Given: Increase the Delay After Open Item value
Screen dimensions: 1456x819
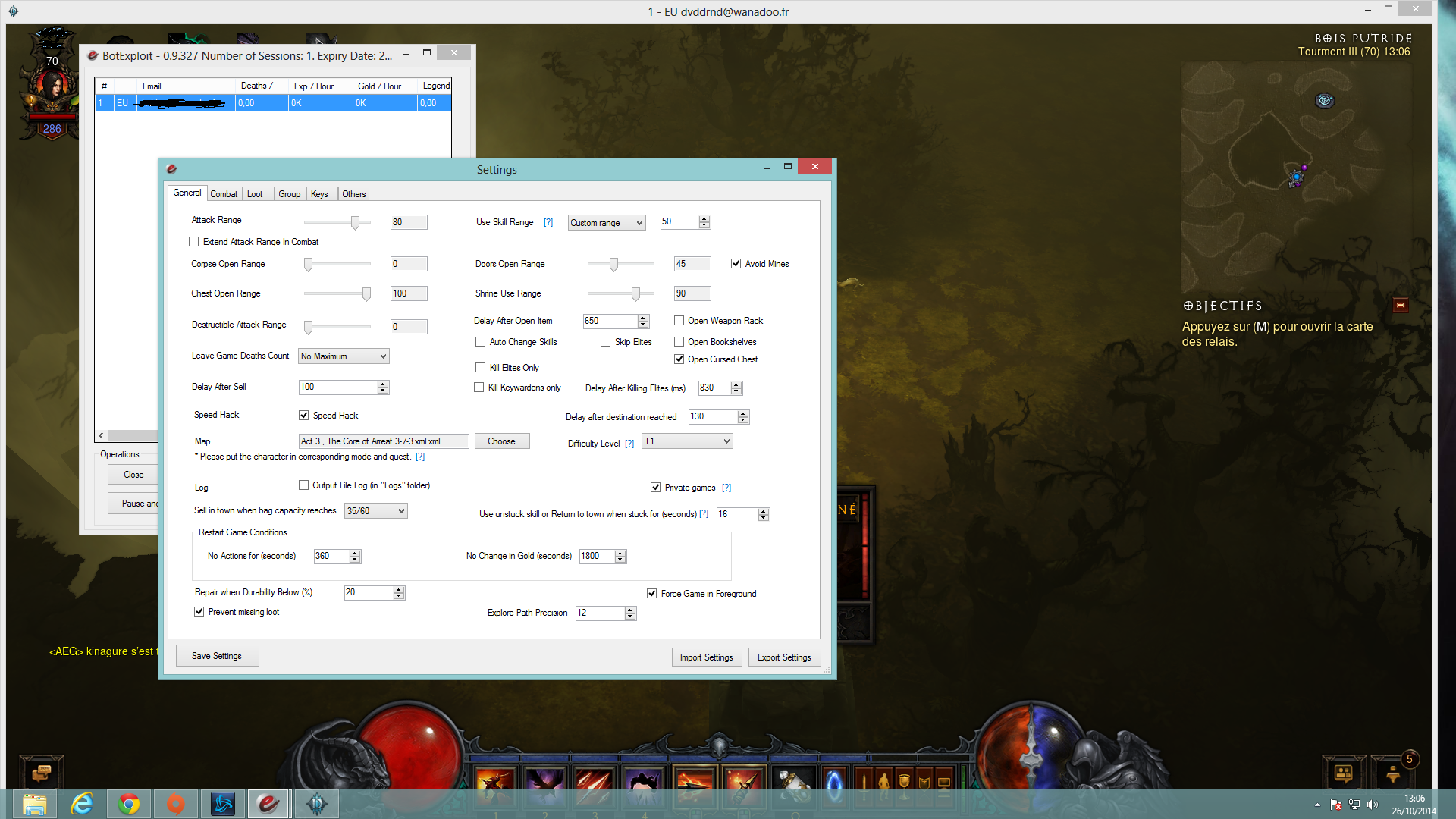Looking at the screenshot, I should click(x=643, y=318).
